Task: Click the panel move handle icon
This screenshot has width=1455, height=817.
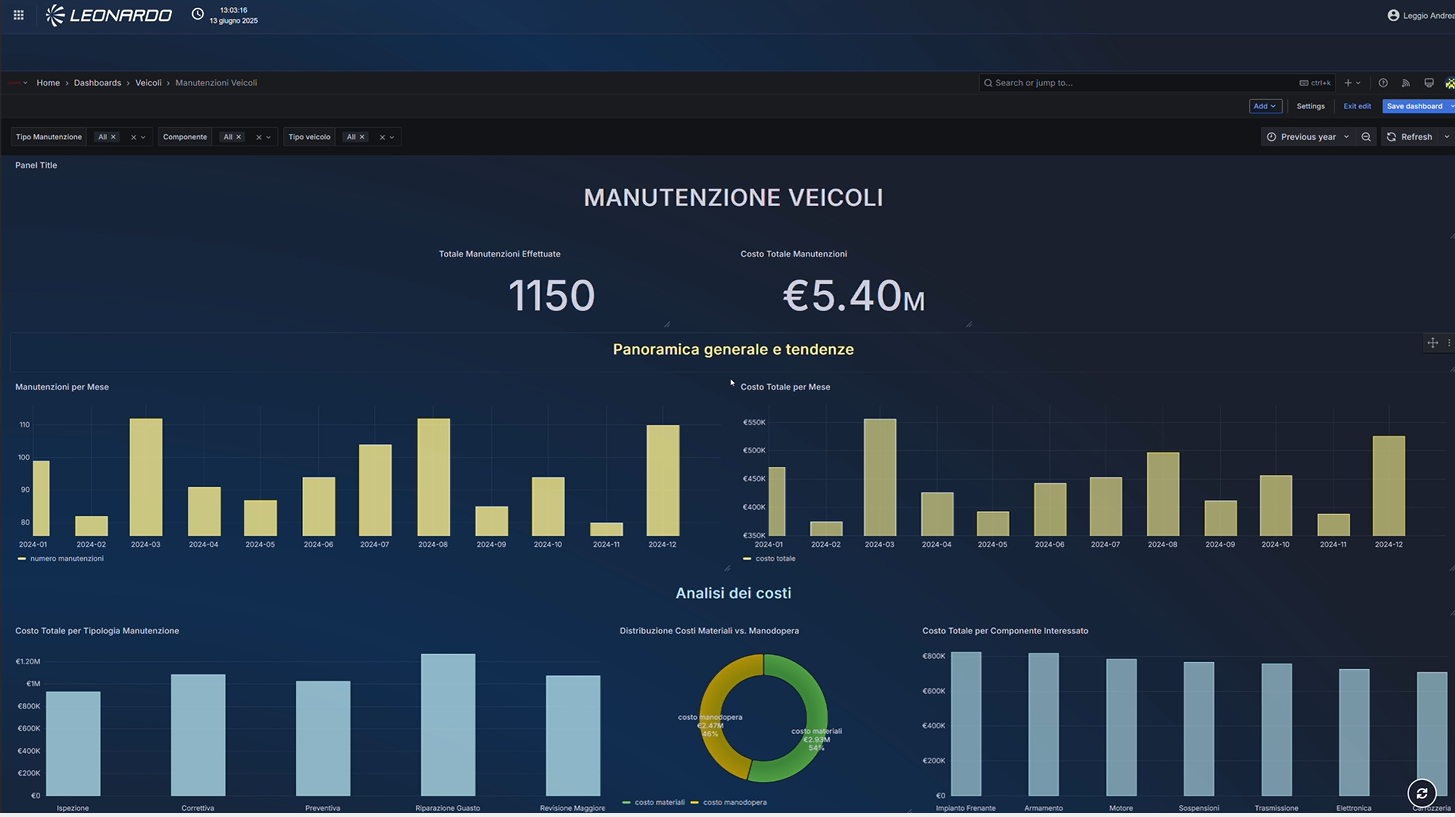Action: point(1432,343)
